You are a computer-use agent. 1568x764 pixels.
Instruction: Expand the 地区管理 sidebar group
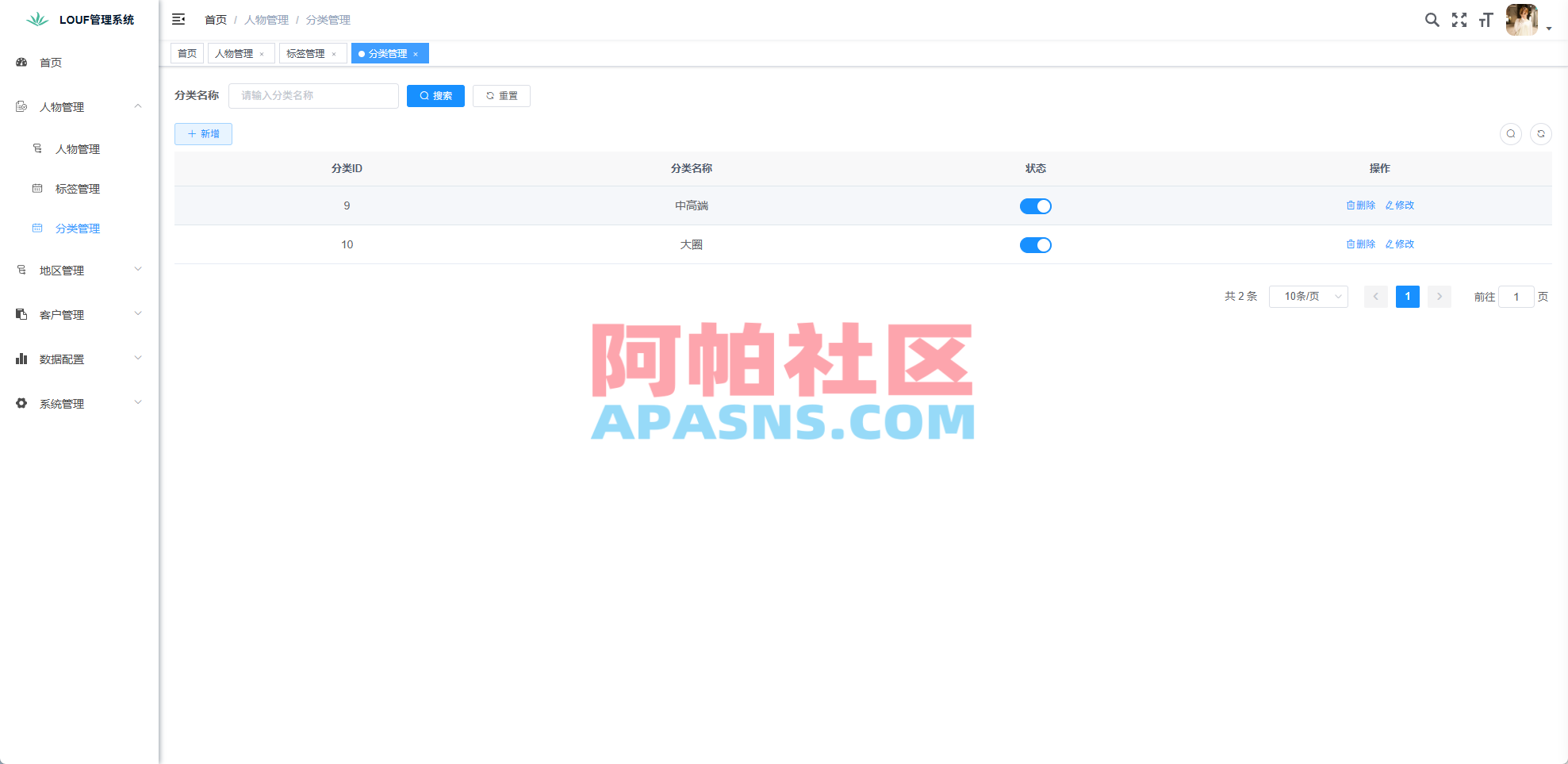pos(79,271)
